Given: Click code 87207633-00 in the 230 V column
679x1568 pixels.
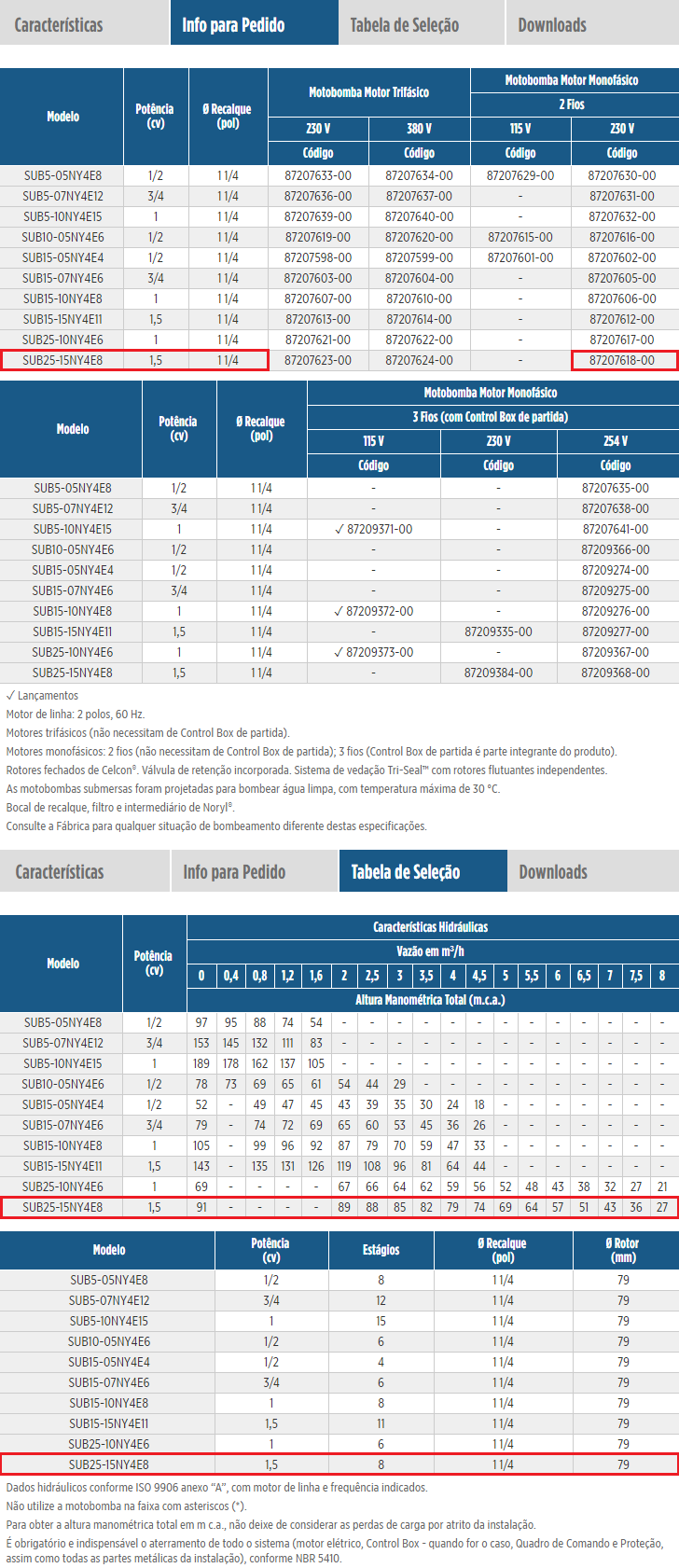Looking at the screenshot, I should pyautogui.click(x=318, y=175).
